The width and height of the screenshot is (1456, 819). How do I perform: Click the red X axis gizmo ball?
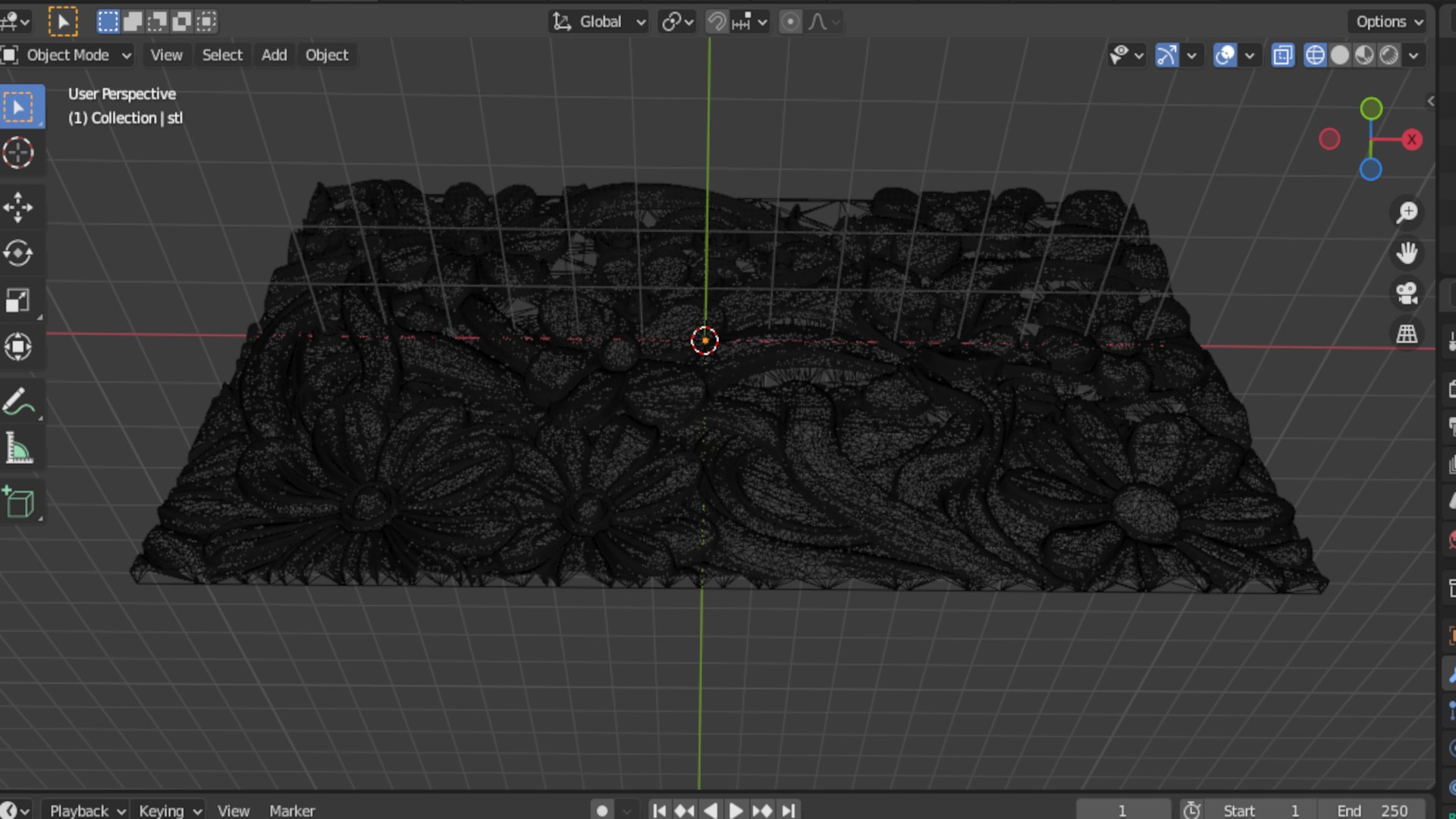pyautogui.click(x=1412, y=140)
